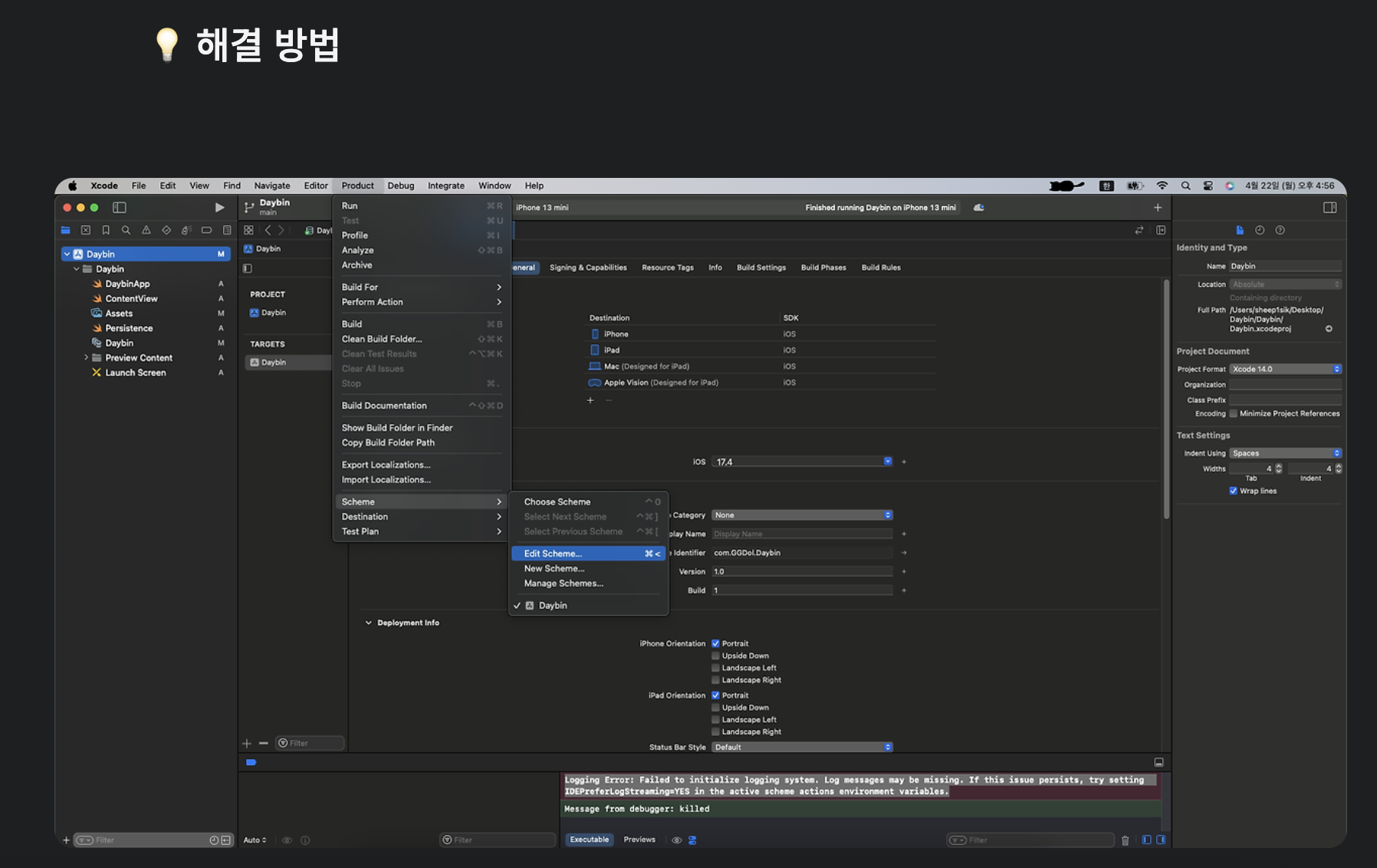Go forward in editor history
The image size is (1377, 868).
[281, 230]
